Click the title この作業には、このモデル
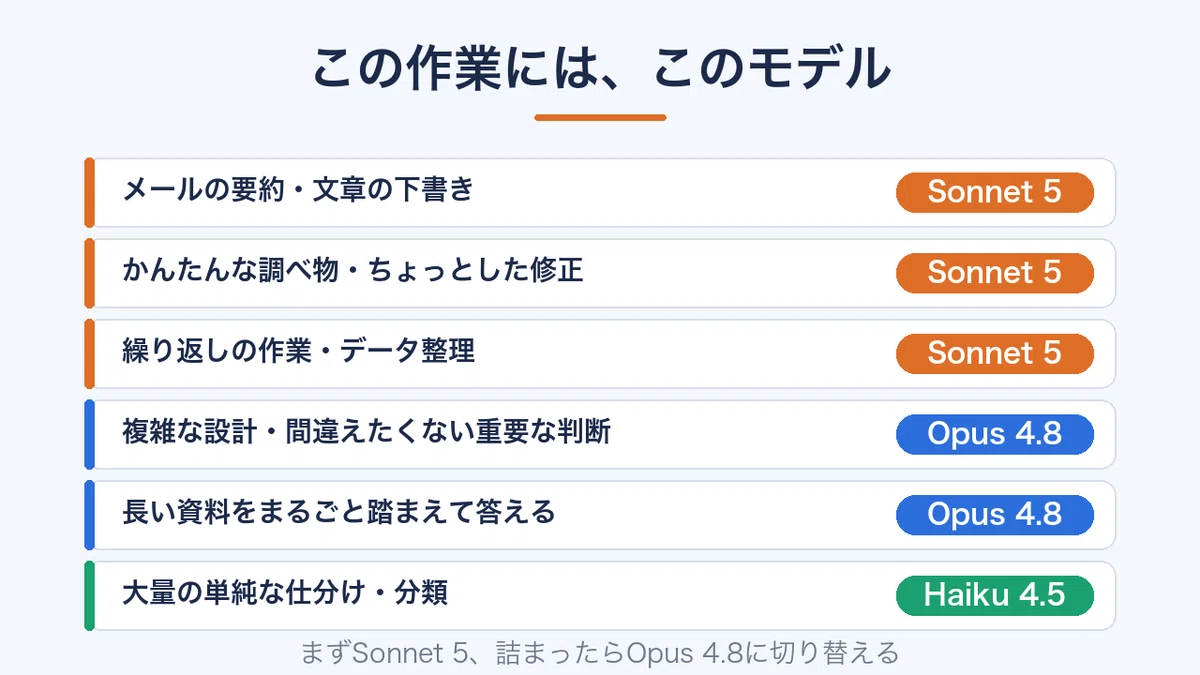This screenshot has width=1200, height=675. pos(600,68)
